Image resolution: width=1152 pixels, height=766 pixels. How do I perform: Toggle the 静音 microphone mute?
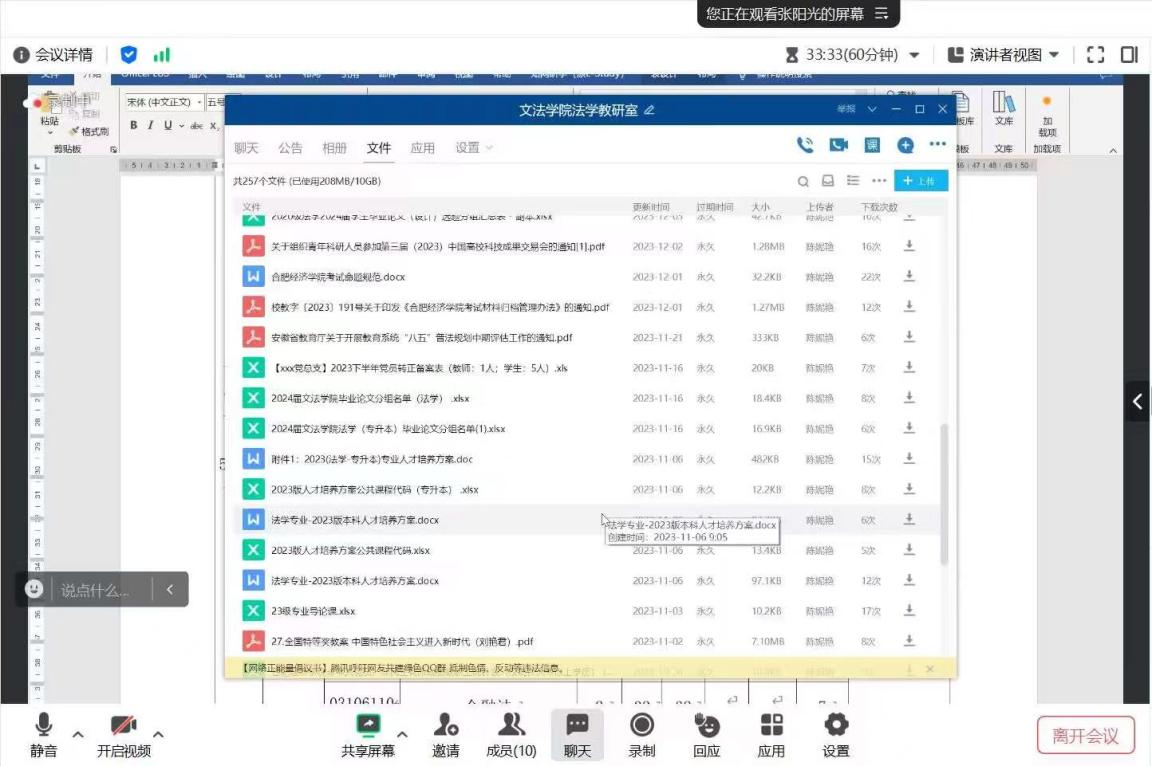click(x=43, y=734)
